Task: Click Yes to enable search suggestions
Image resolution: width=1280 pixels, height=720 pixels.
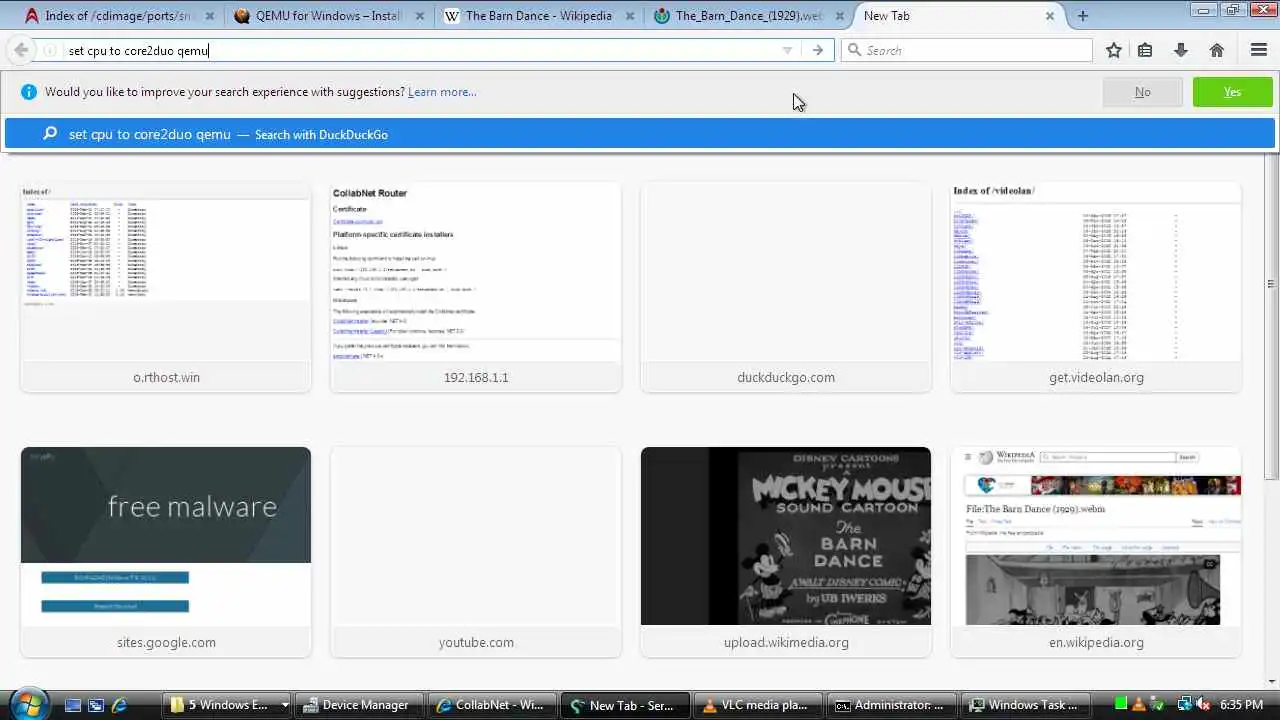Action: pos(1232,92)
